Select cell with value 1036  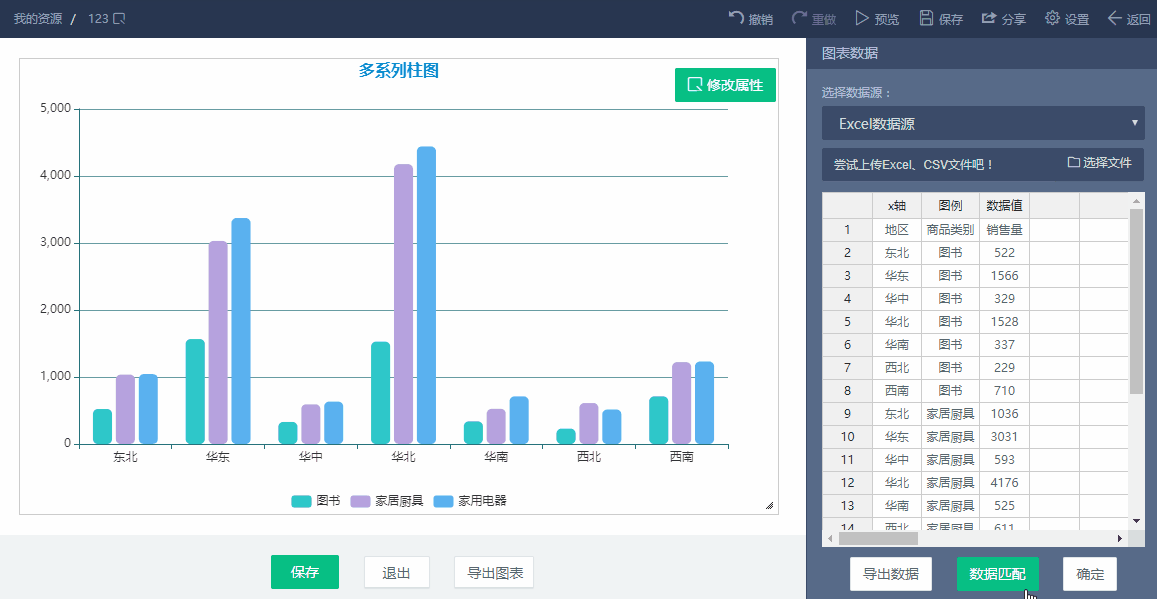point(1004,413)
